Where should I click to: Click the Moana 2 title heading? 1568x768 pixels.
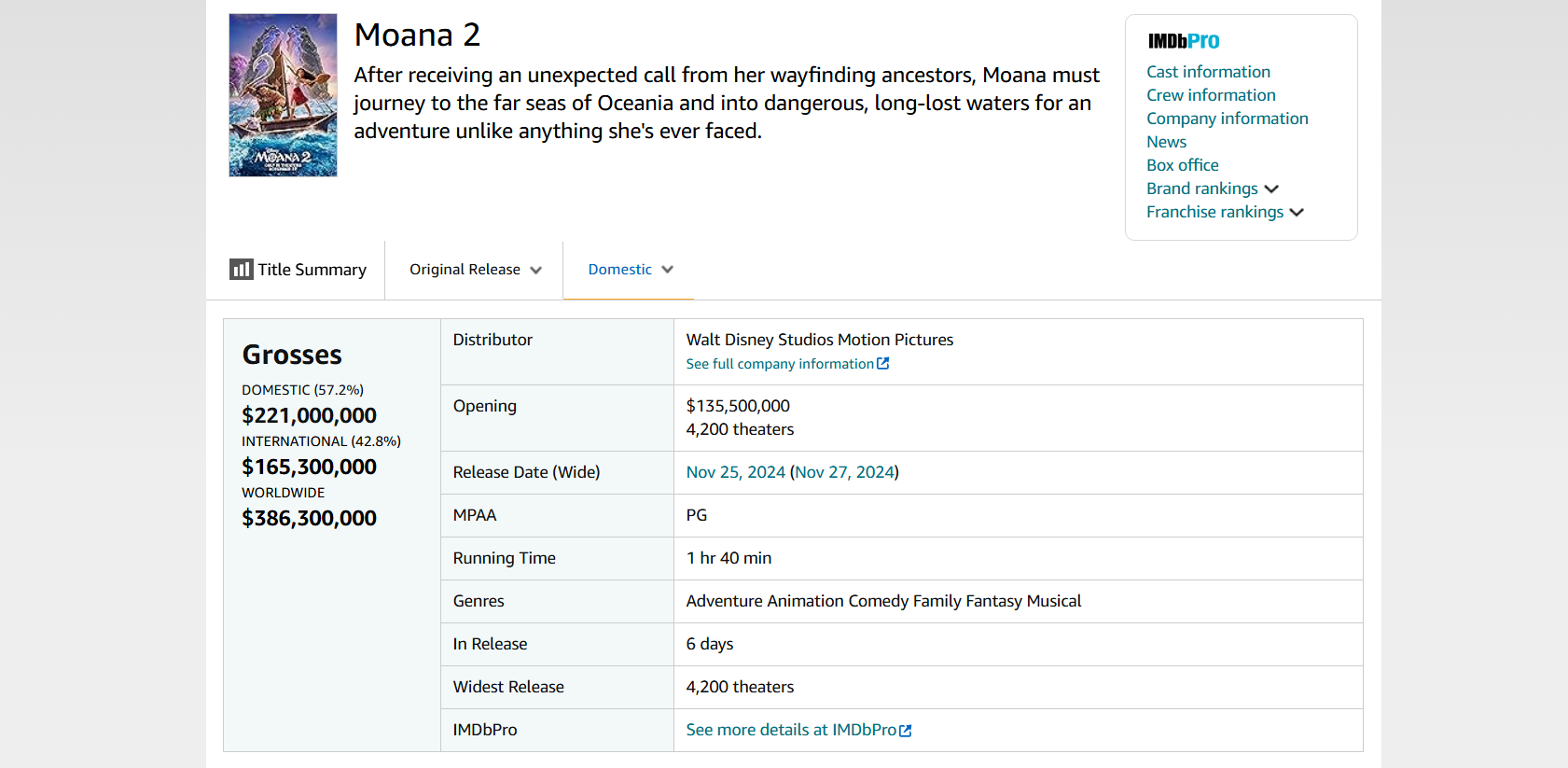tap(417, 35)
